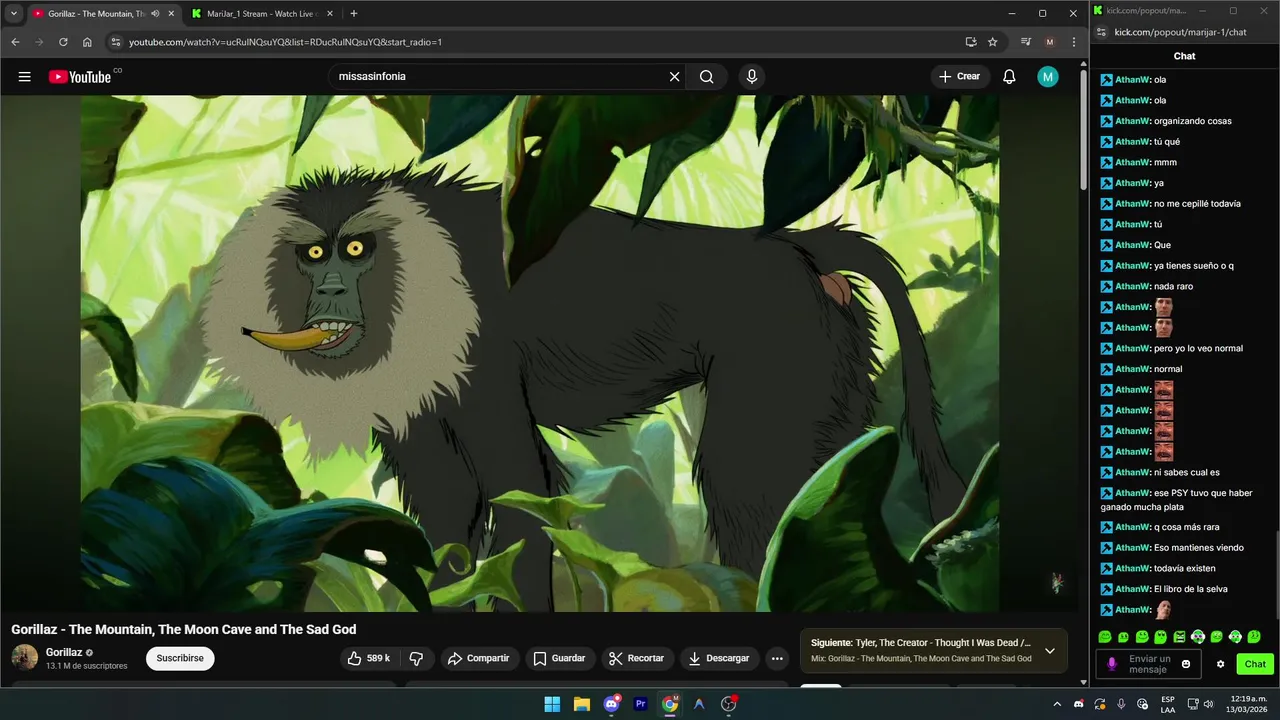Viewport: 1280px width, 720px height.
Task: Pick the first smiling green Kick emote
Action: coord(1105,637)
